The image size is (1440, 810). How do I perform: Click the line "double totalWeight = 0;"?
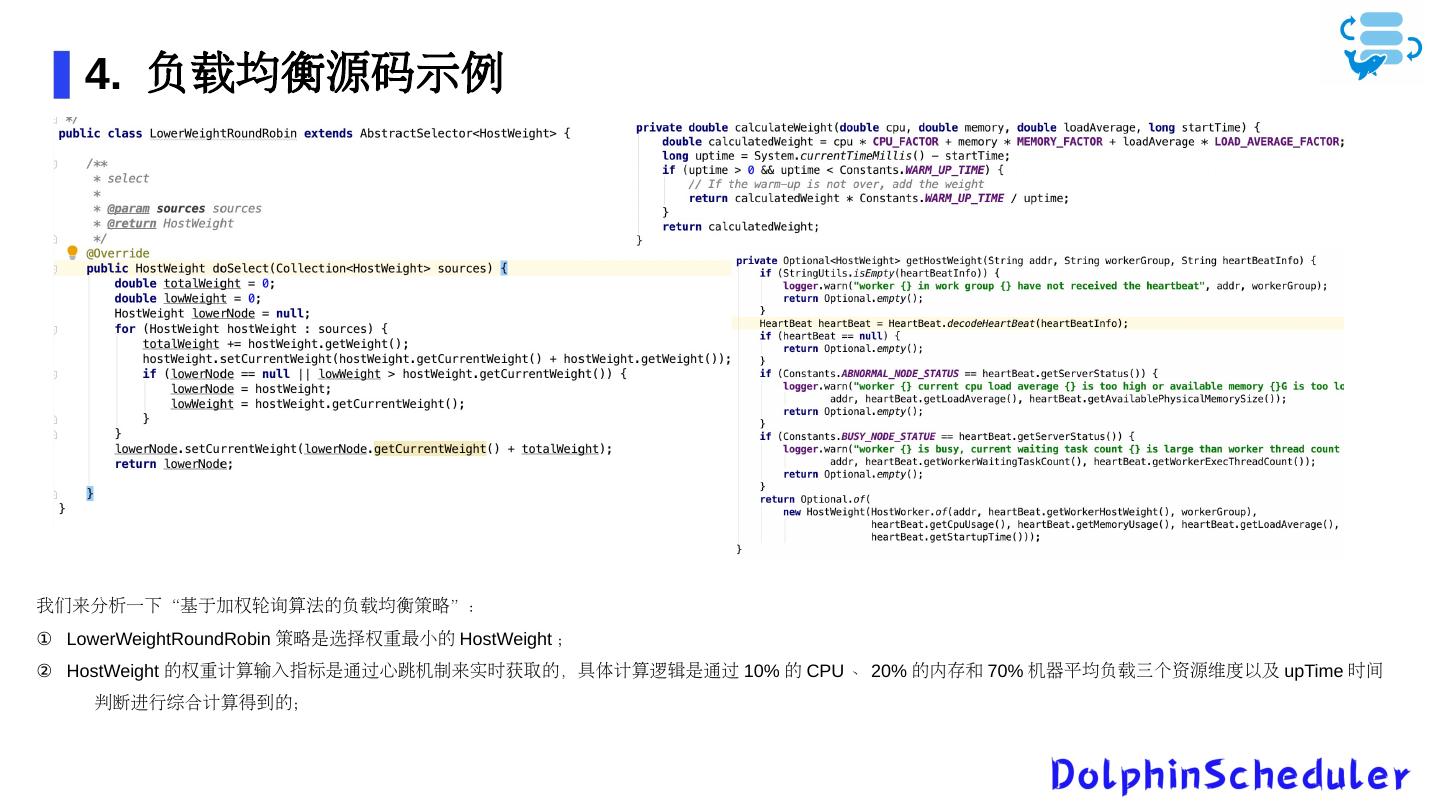(195, 283)
